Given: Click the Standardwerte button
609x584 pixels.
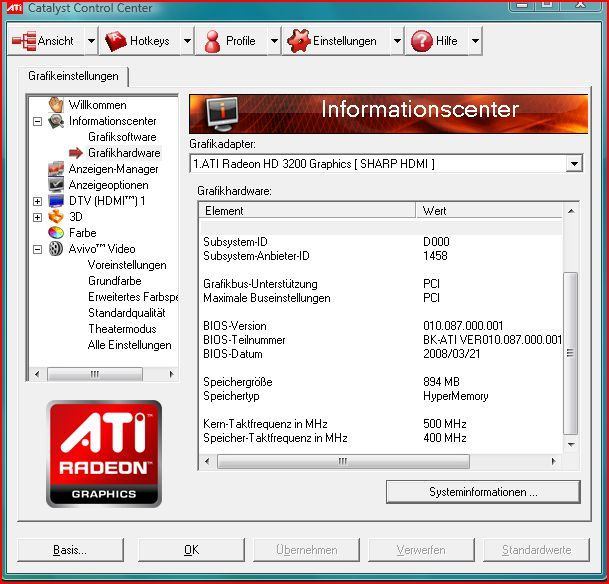Looking at the screenshot, I should click(536, 550).
